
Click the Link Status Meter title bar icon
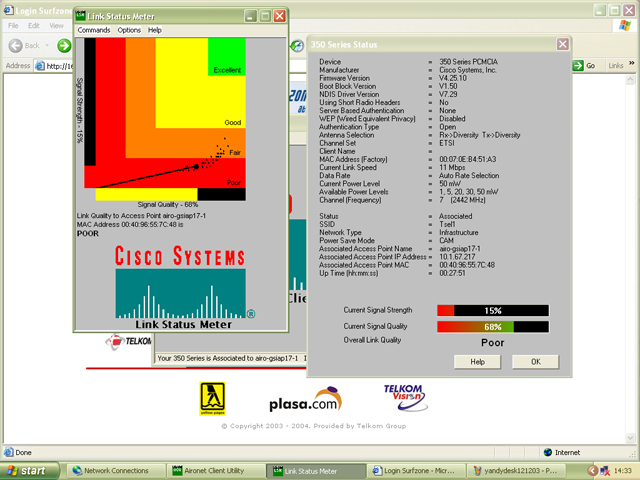pyautogui.click(x=86, y=16)
